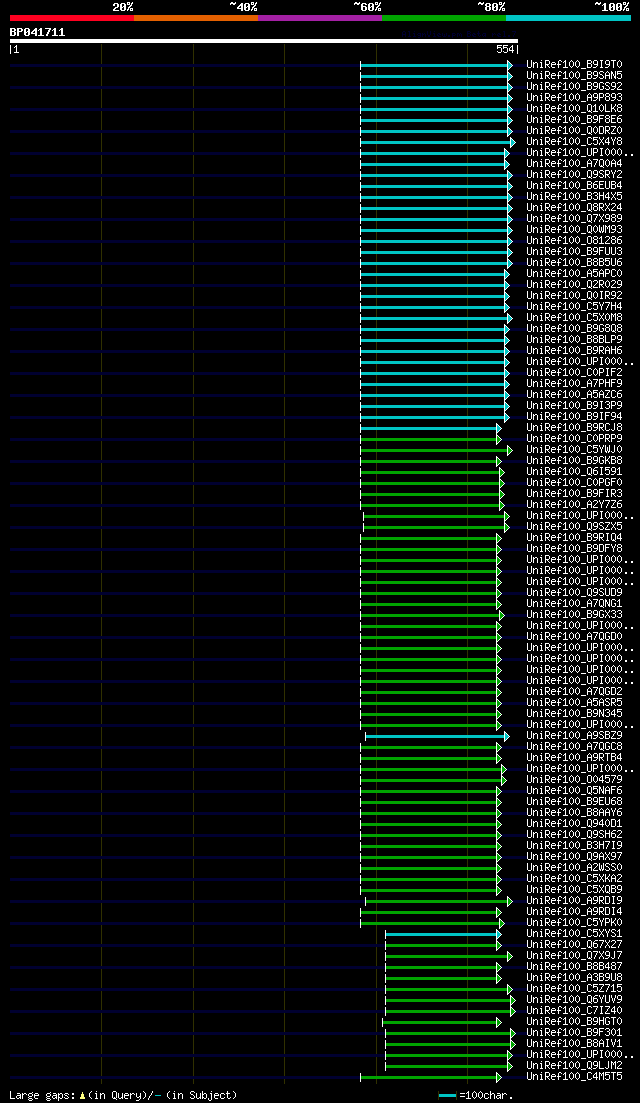This screenshot has height=1103, width=640.
Task: Select the UniRef100_B6EUB4 label
Action: (x=574, y=186)
